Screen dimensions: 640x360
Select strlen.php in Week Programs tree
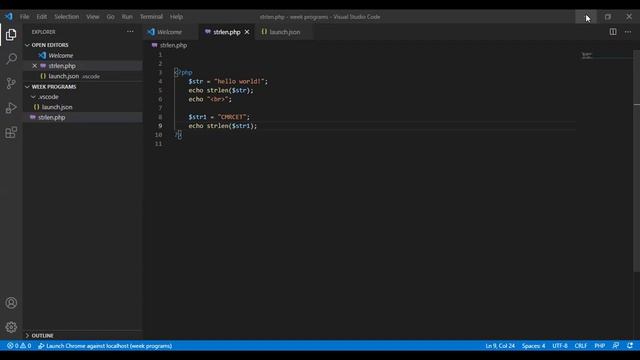click(x=51, y=118)
